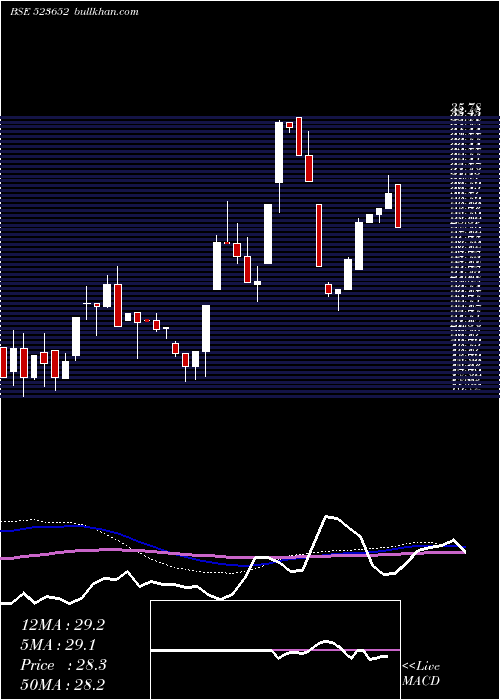
Task: Click the bullkhan.com text in the header
Action: (105, 12)
